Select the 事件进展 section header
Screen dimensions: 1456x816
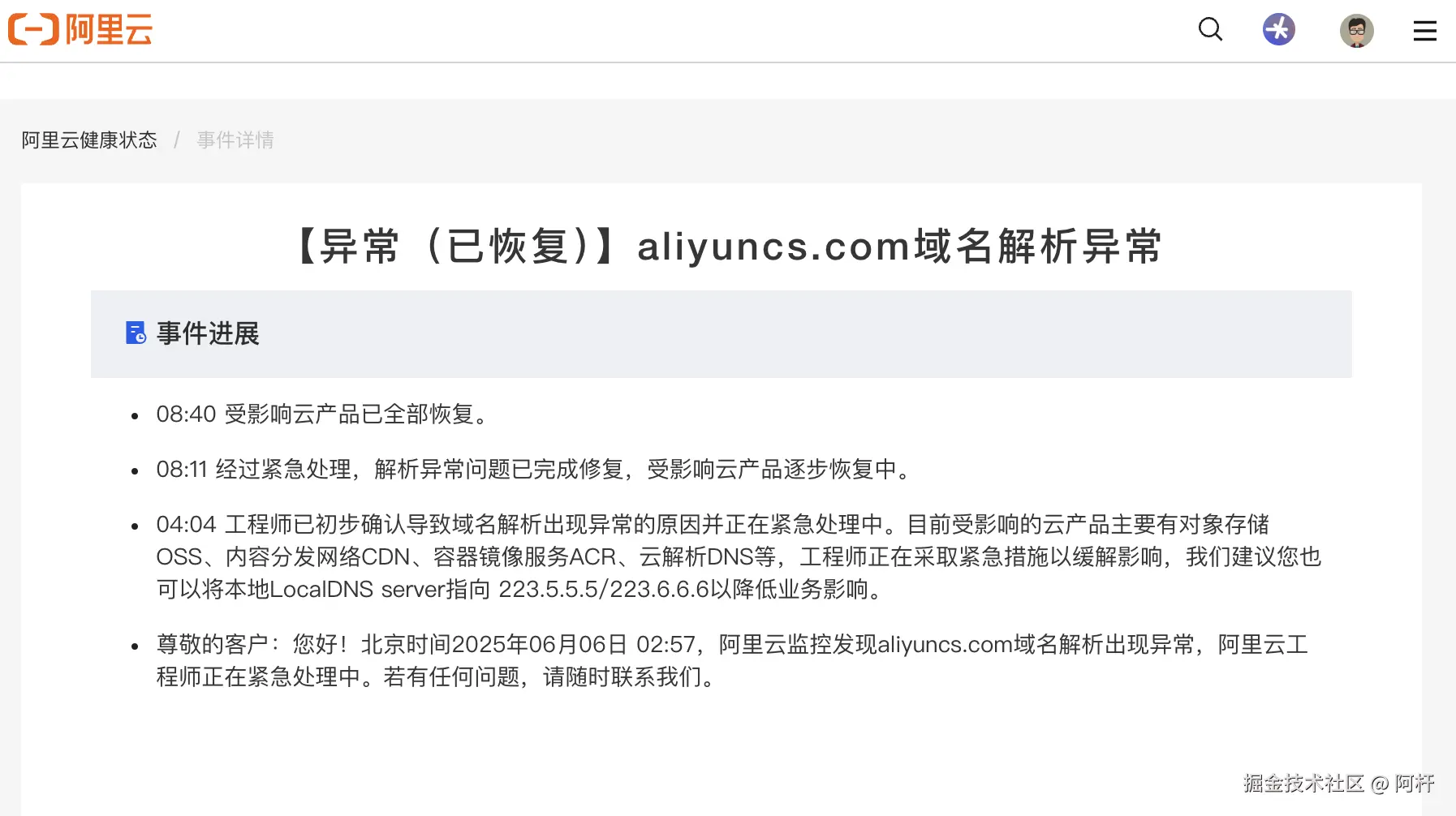click(721, 333)
